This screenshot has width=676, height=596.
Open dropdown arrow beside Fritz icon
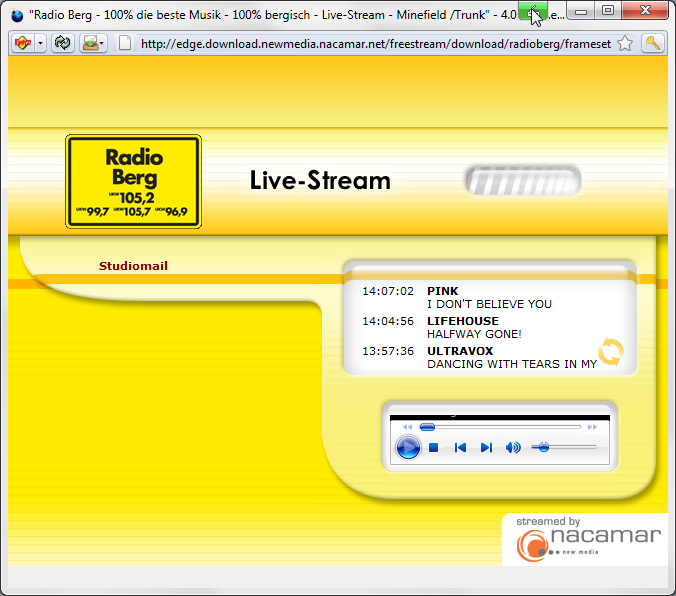coord(41,43)
